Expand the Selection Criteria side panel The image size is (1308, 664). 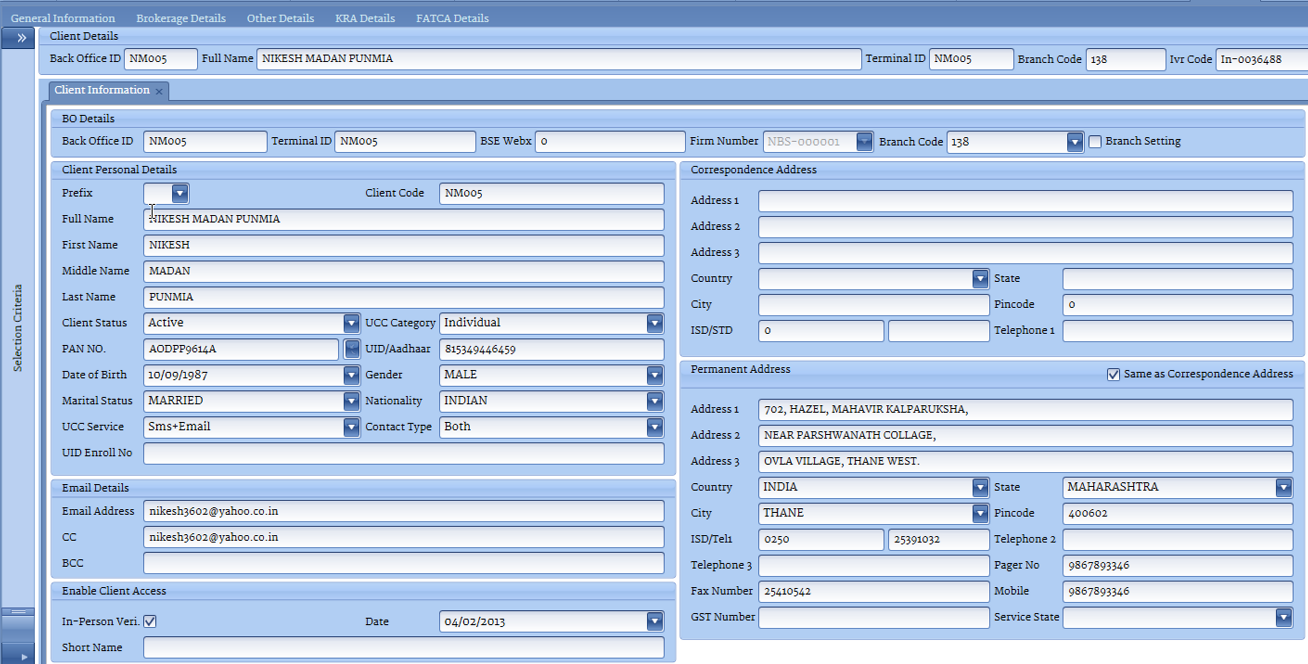click(x=20, y=38)
